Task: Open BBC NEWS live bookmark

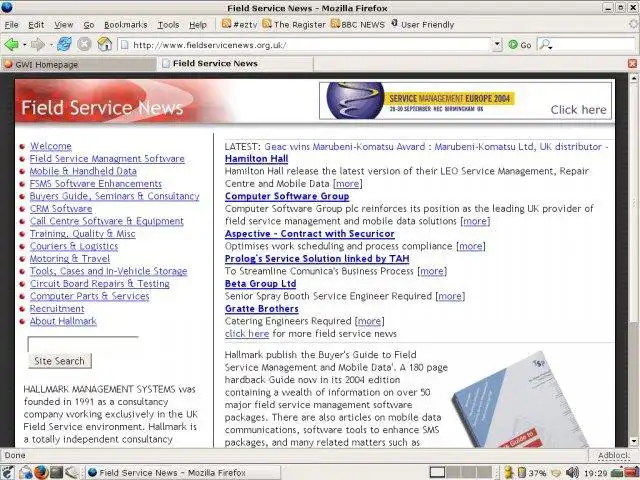Action: pos(358,24)
